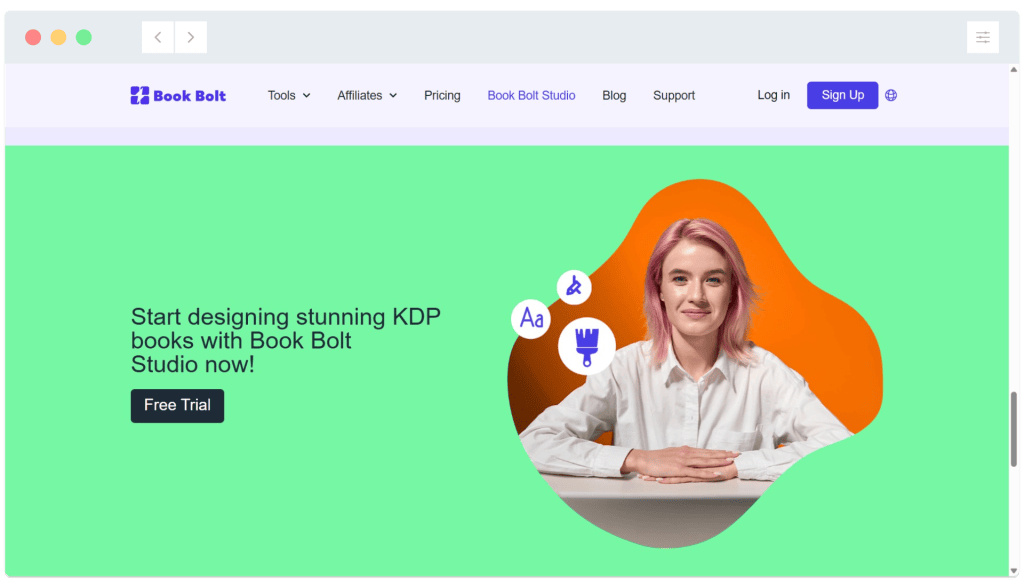Open the language globe icon
1024x587 pixels.
click(891, 95)
